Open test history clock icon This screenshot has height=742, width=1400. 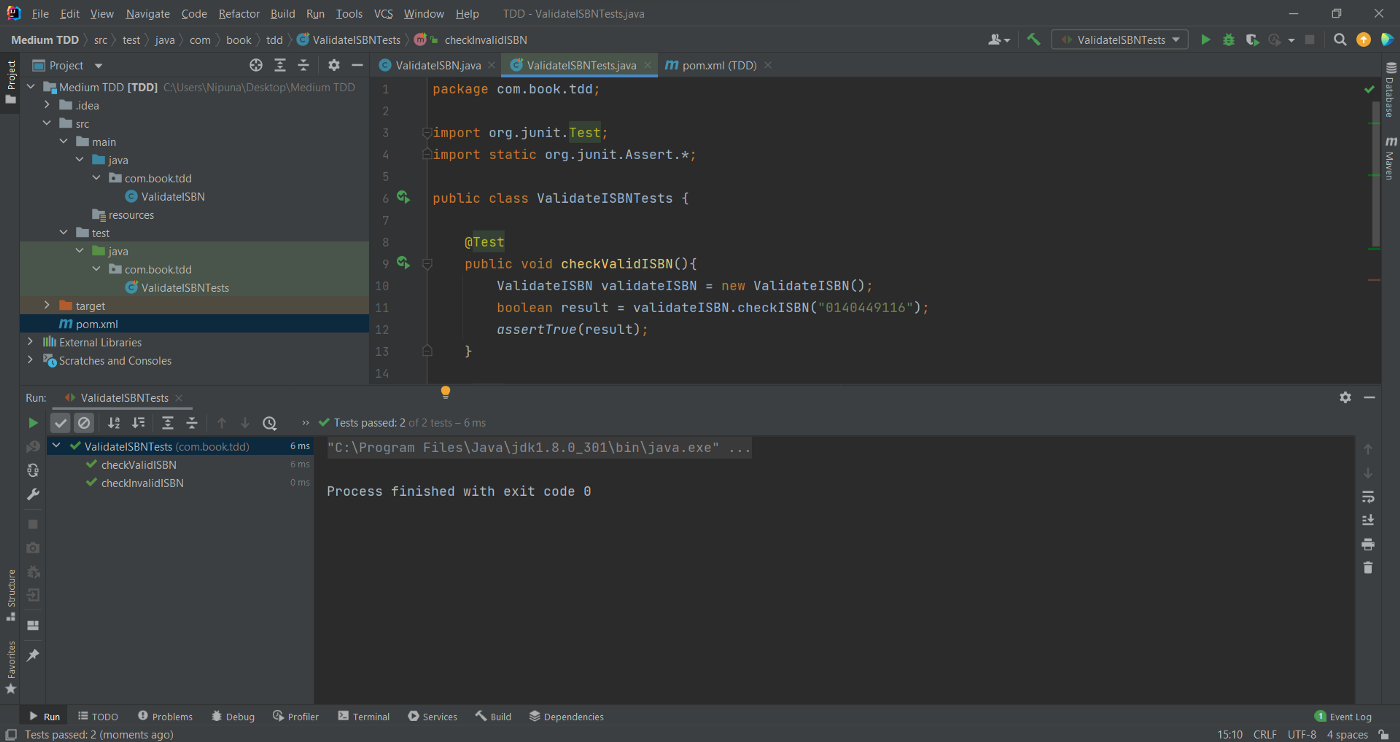[270, 423]
